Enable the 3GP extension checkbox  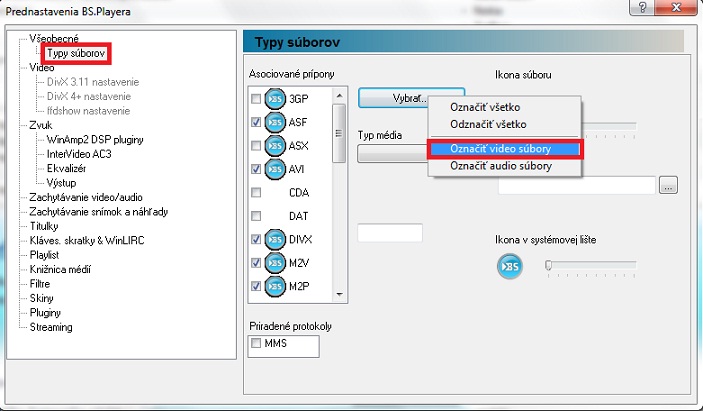256,99
